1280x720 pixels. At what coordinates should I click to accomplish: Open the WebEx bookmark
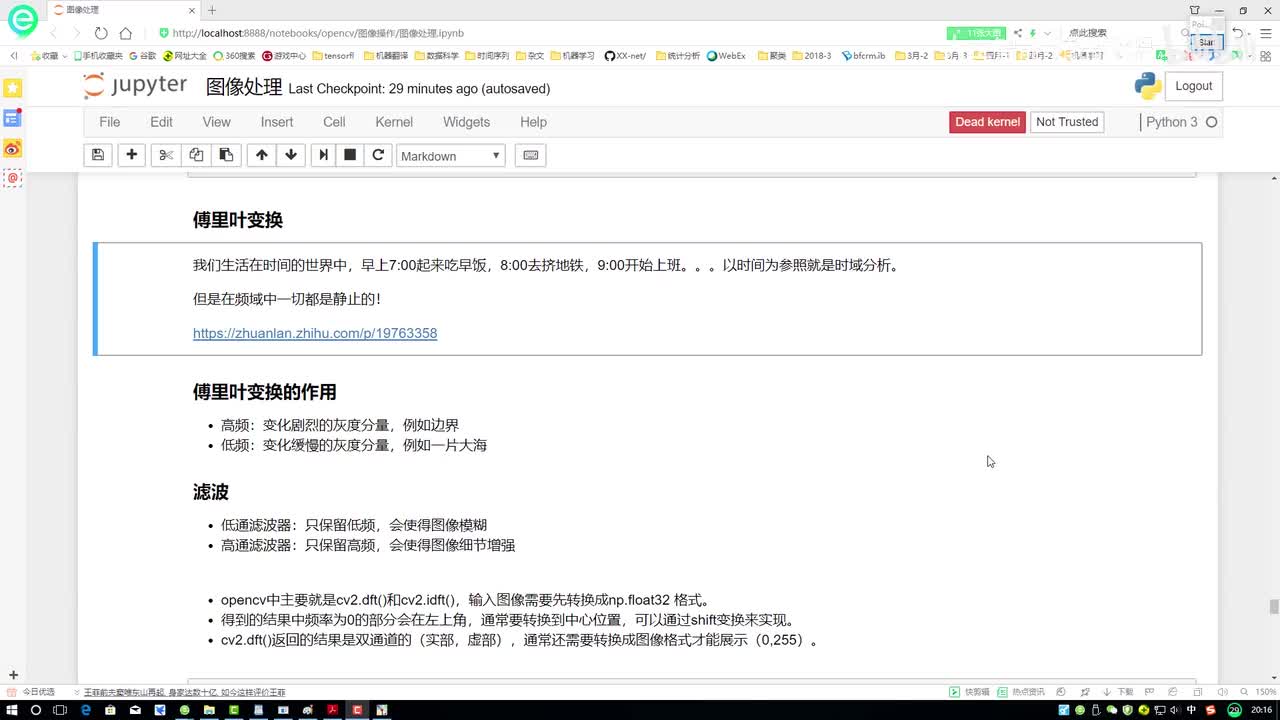click(727, 56)
